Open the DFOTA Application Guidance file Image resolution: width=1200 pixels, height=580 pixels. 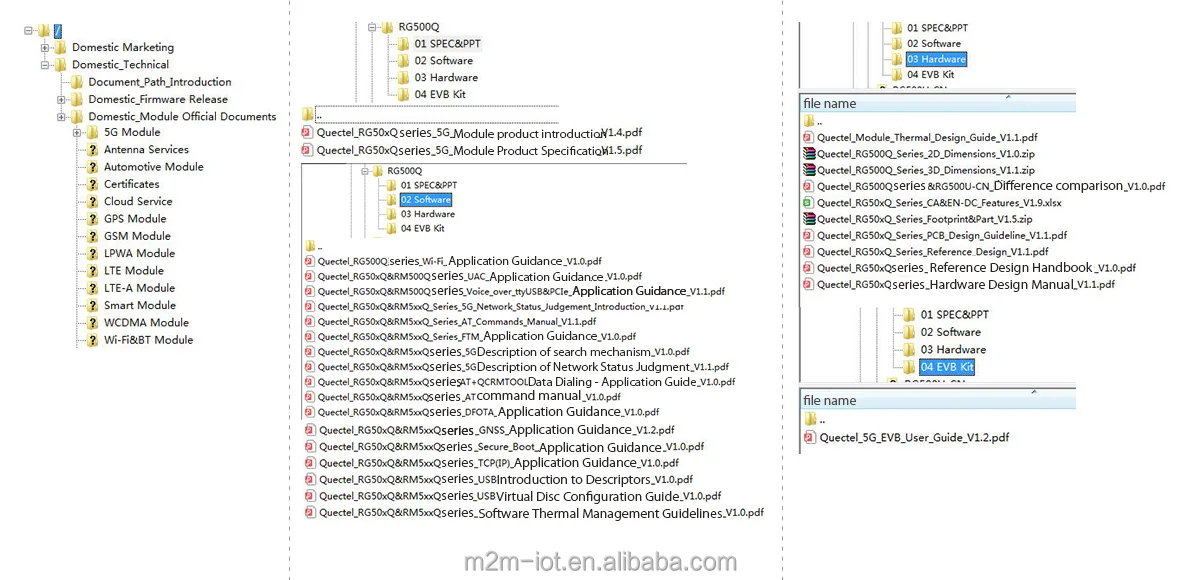tap(490, 412)
